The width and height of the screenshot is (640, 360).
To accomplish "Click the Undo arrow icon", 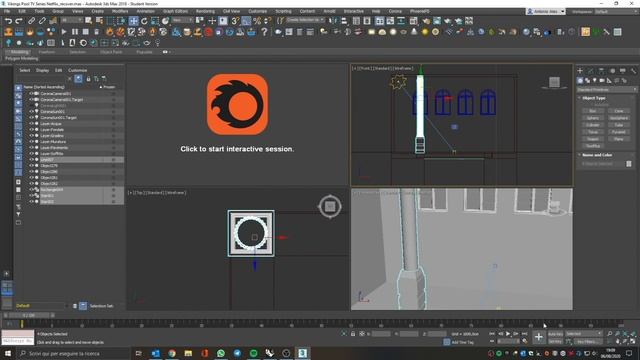I will 8,21.
